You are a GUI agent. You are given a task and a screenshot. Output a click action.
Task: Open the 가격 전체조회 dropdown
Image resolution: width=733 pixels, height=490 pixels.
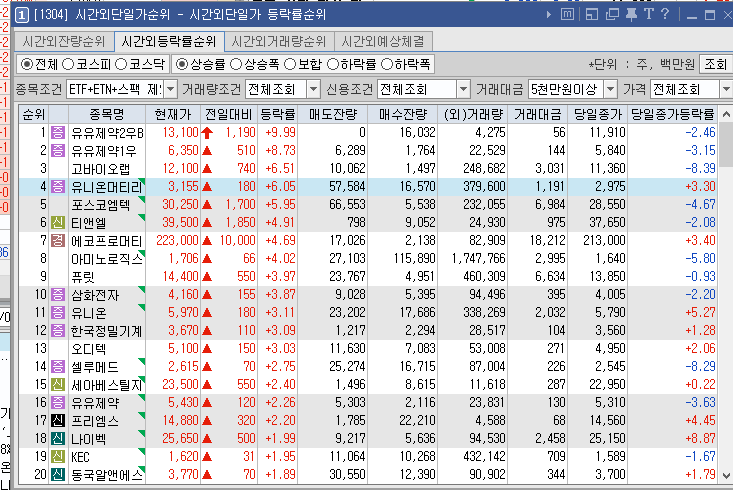click(x=726, y=89)
